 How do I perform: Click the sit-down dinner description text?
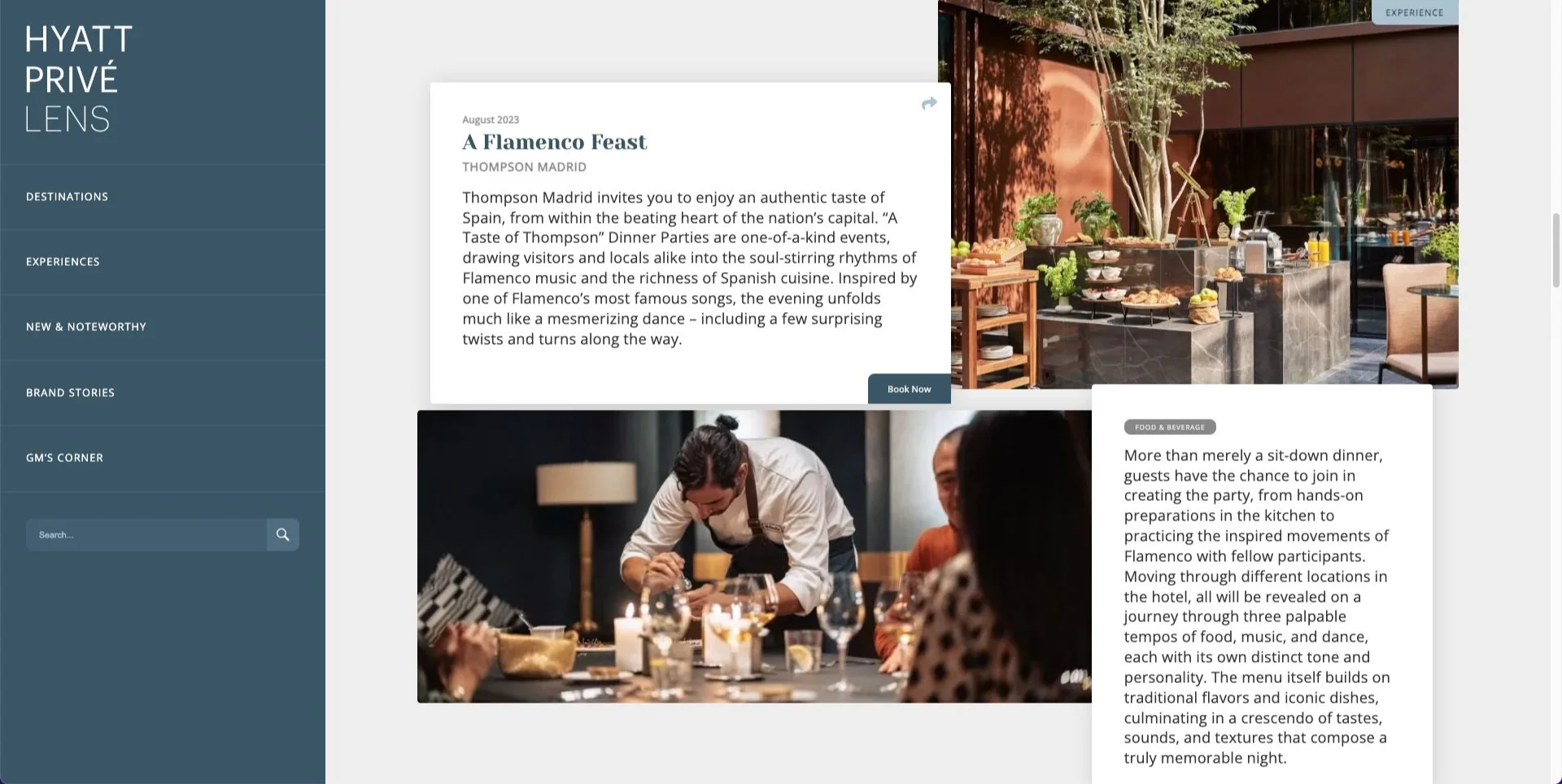[1257, 607]
